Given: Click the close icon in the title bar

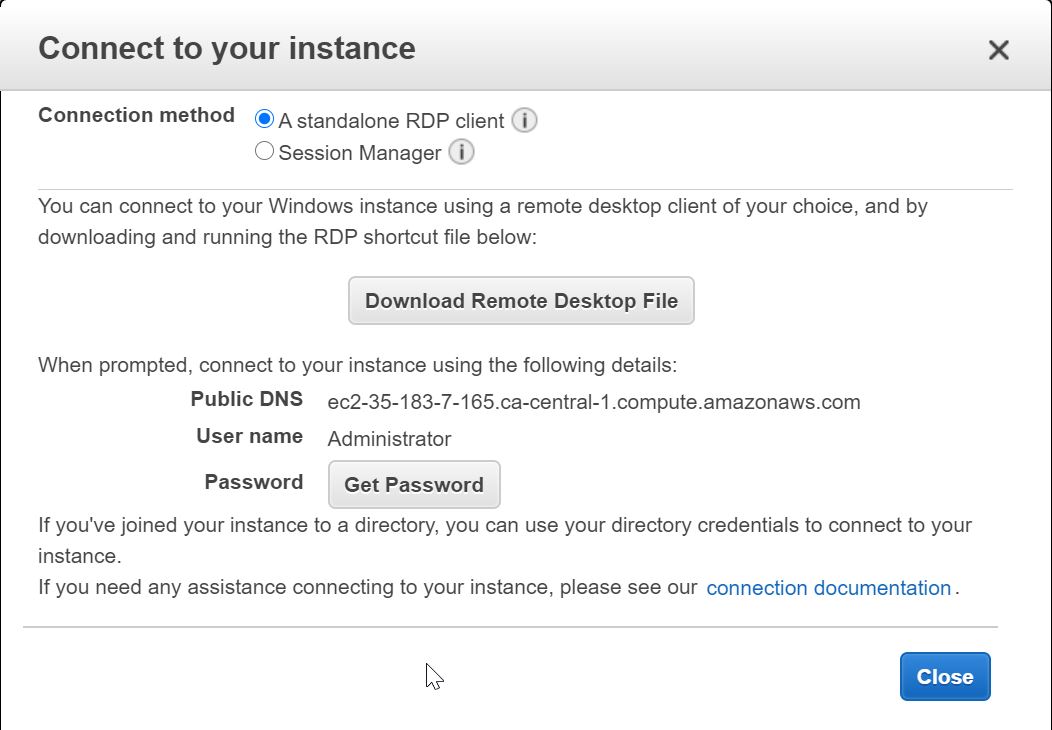Looking at the screenshot, I should click(x=998, y=48).
